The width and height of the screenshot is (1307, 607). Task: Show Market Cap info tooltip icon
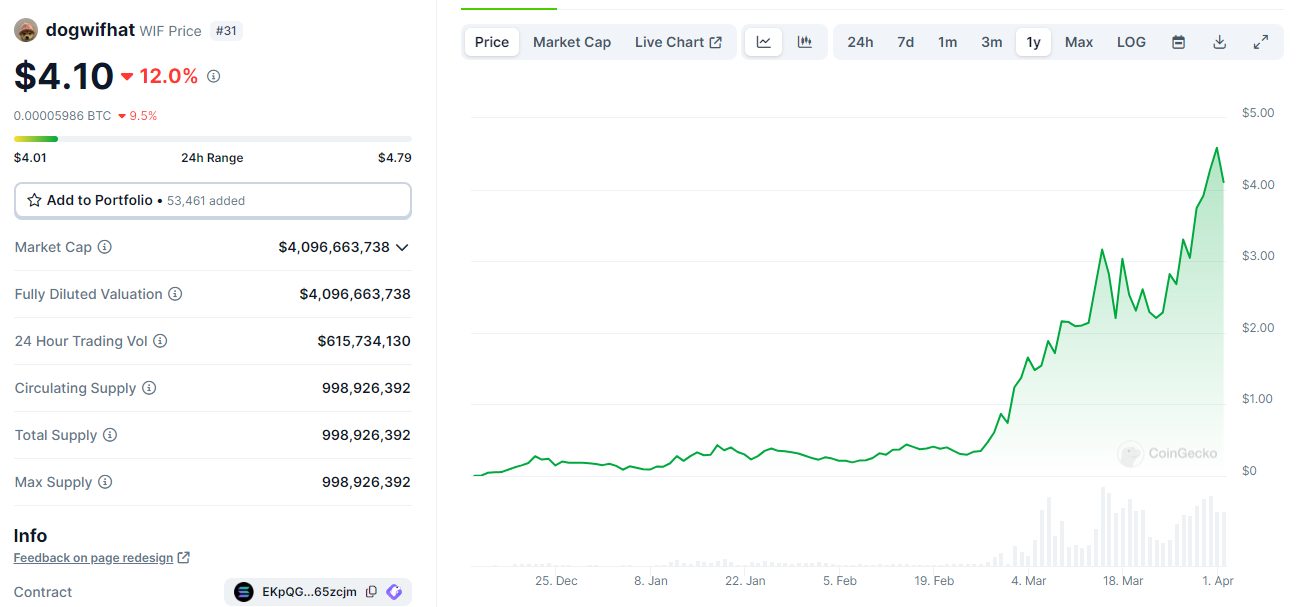click(x=104, y=247)
